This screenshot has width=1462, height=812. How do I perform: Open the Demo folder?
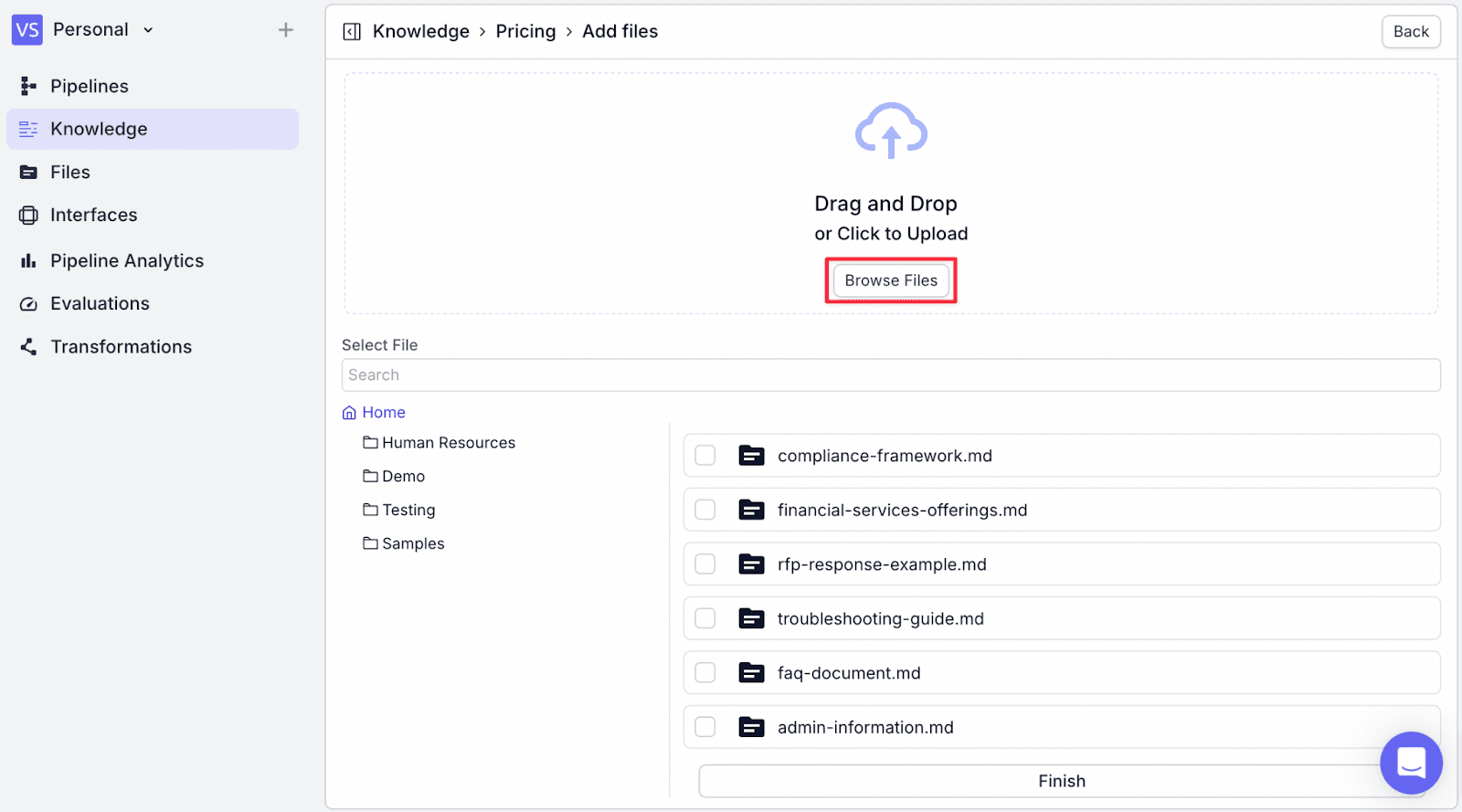pos(403,477)
